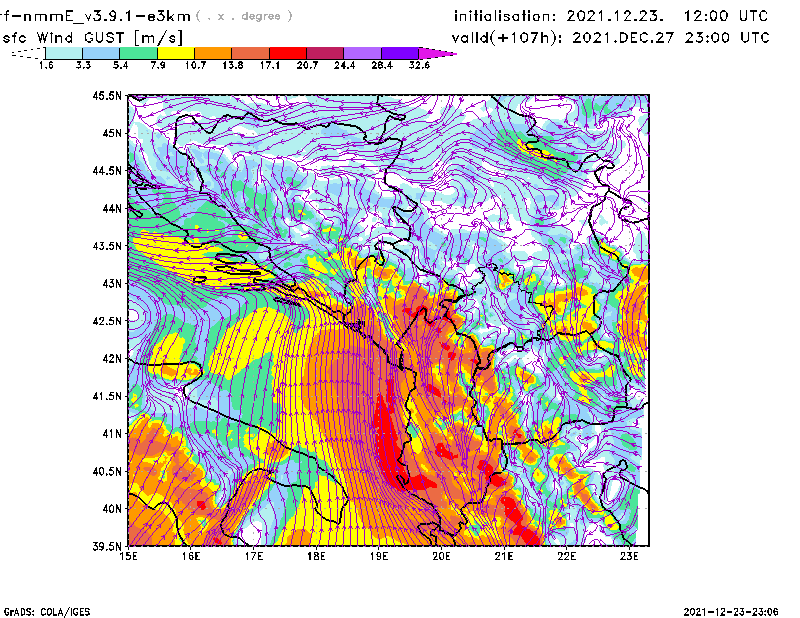The image size is (800, 618).
Task: Click the legend value 10.7
Action: pos(195,65)
